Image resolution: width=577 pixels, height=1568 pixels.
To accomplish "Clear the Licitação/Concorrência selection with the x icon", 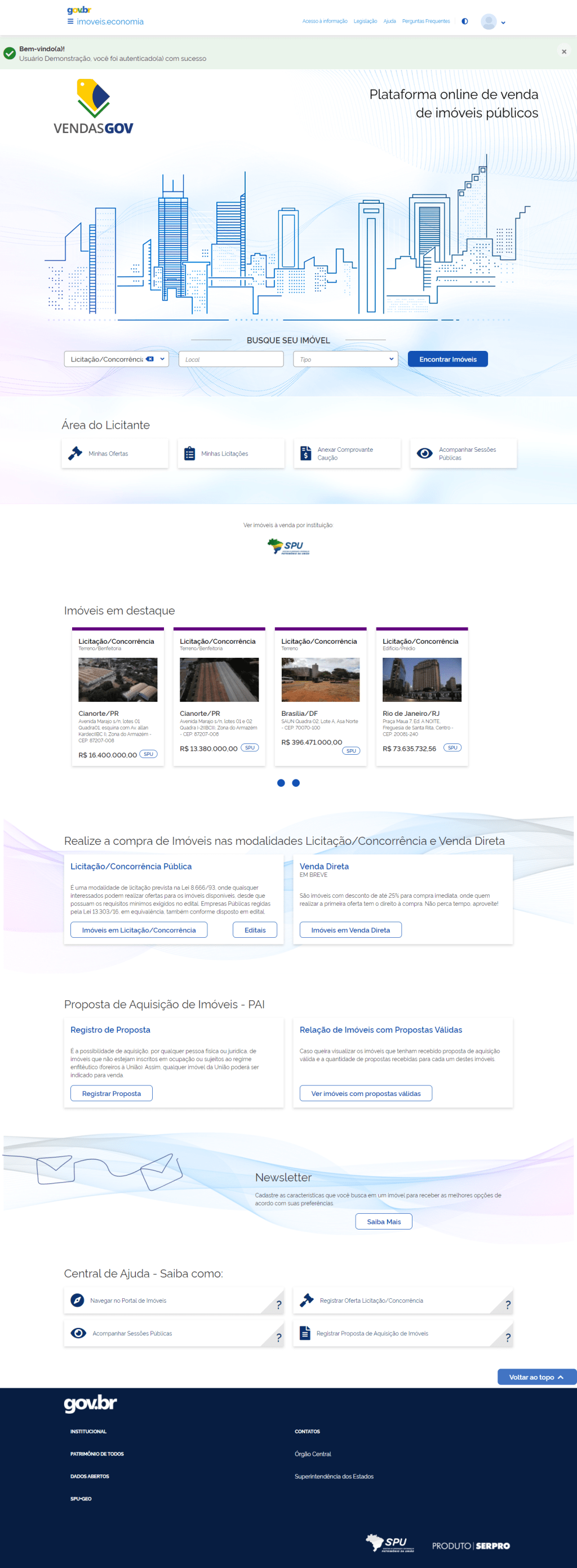I will (x=150, y=359).
